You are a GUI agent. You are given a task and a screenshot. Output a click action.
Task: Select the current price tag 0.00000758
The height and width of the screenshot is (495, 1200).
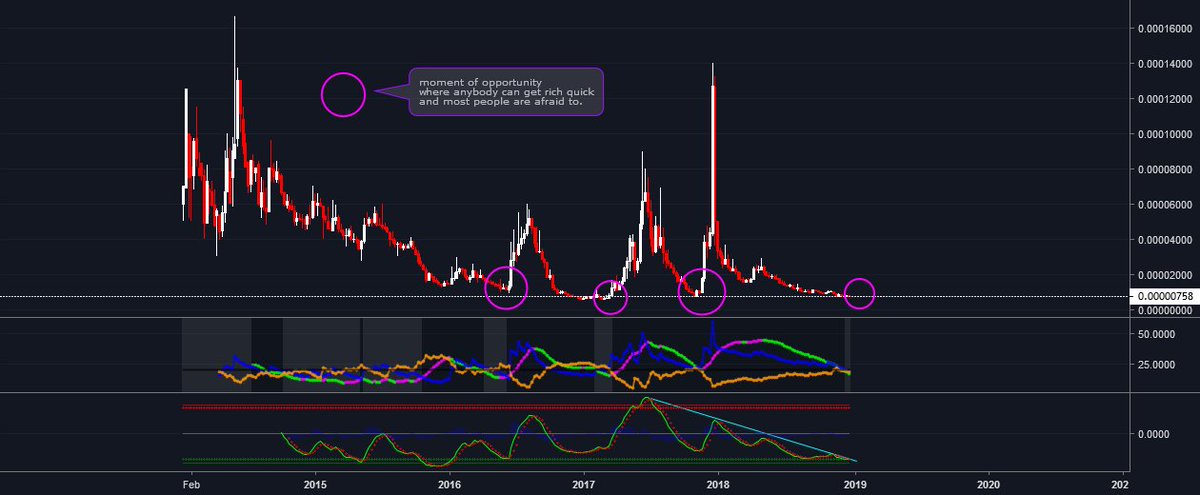pyautogui.click(x=1164, y=297)
